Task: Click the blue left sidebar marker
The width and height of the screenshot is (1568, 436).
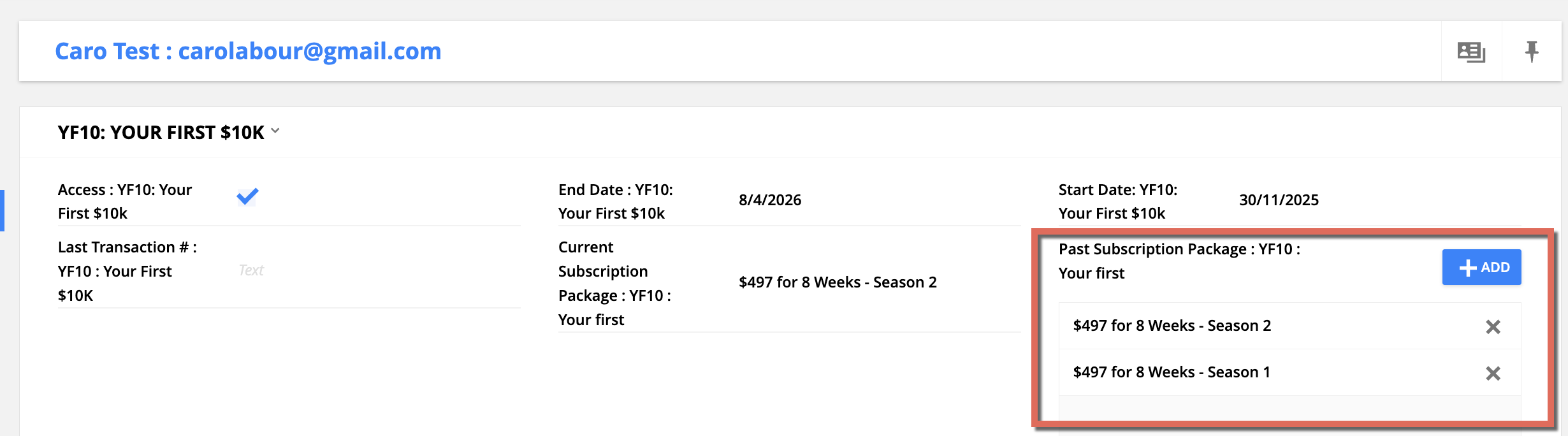Action: [x=2, y=210]
